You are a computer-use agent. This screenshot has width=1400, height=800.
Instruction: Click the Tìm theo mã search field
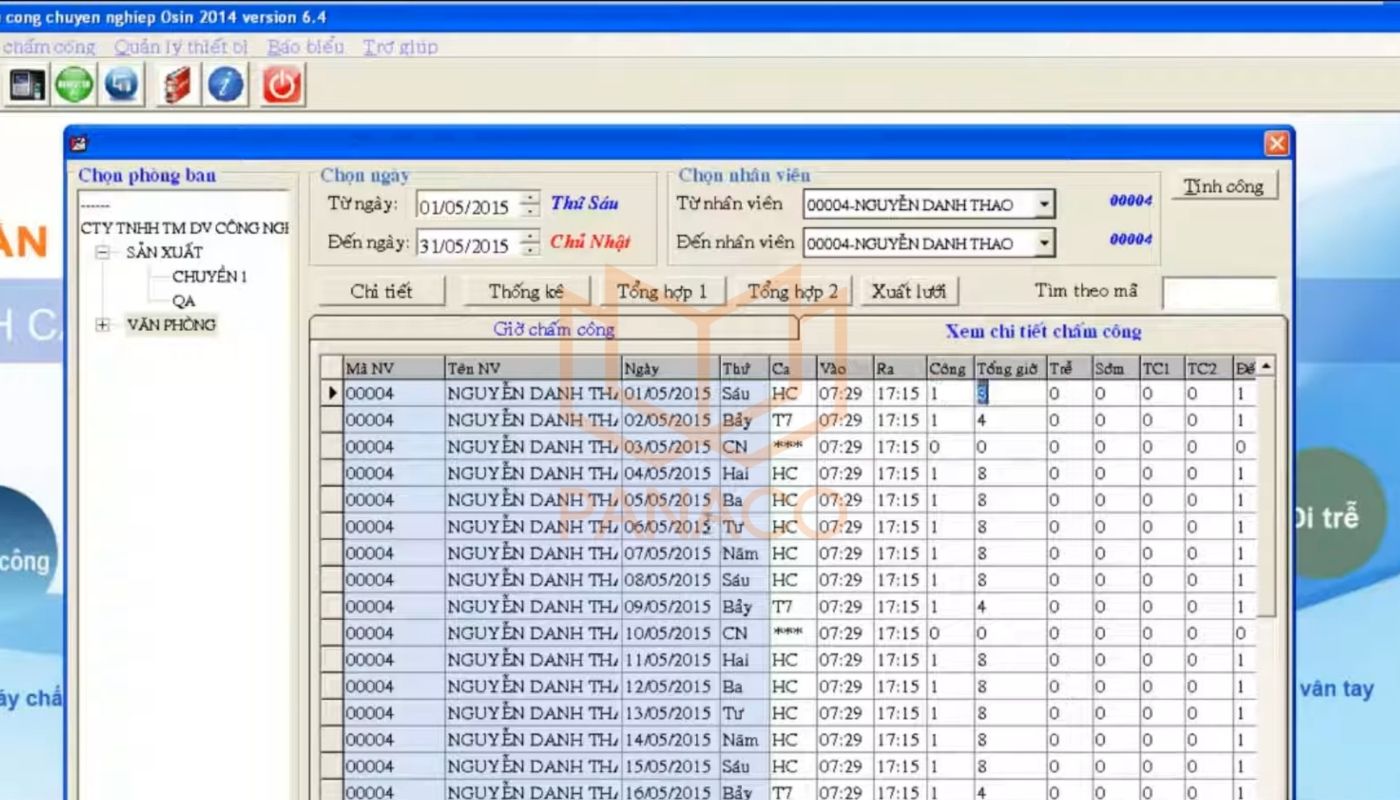click(x=1220, y=293)
